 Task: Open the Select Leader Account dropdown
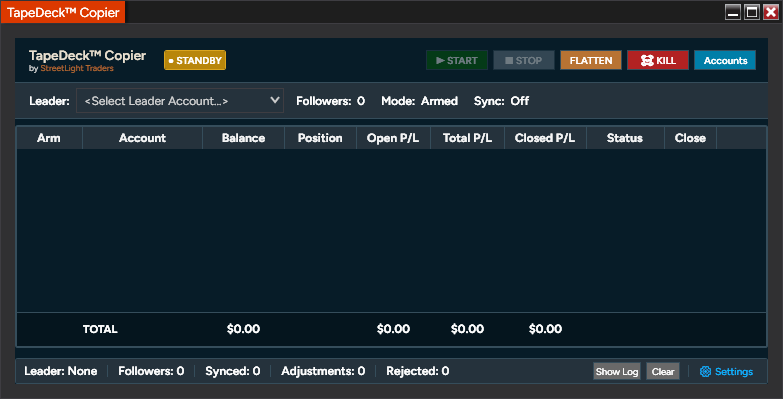(180, 101)
